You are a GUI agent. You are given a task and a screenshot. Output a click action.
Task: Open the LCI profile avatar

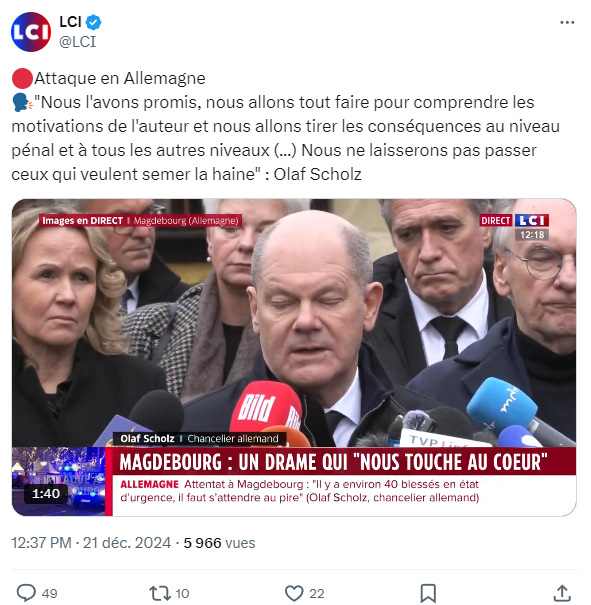coord(30,32)
